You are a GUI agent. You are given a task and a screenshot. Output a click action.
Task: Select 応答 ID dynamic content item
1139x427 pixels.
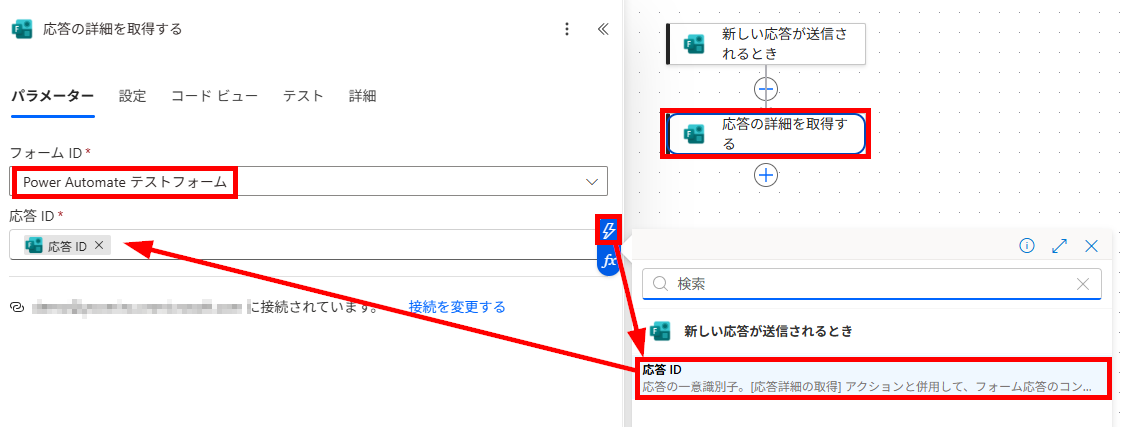pos(875,378)
